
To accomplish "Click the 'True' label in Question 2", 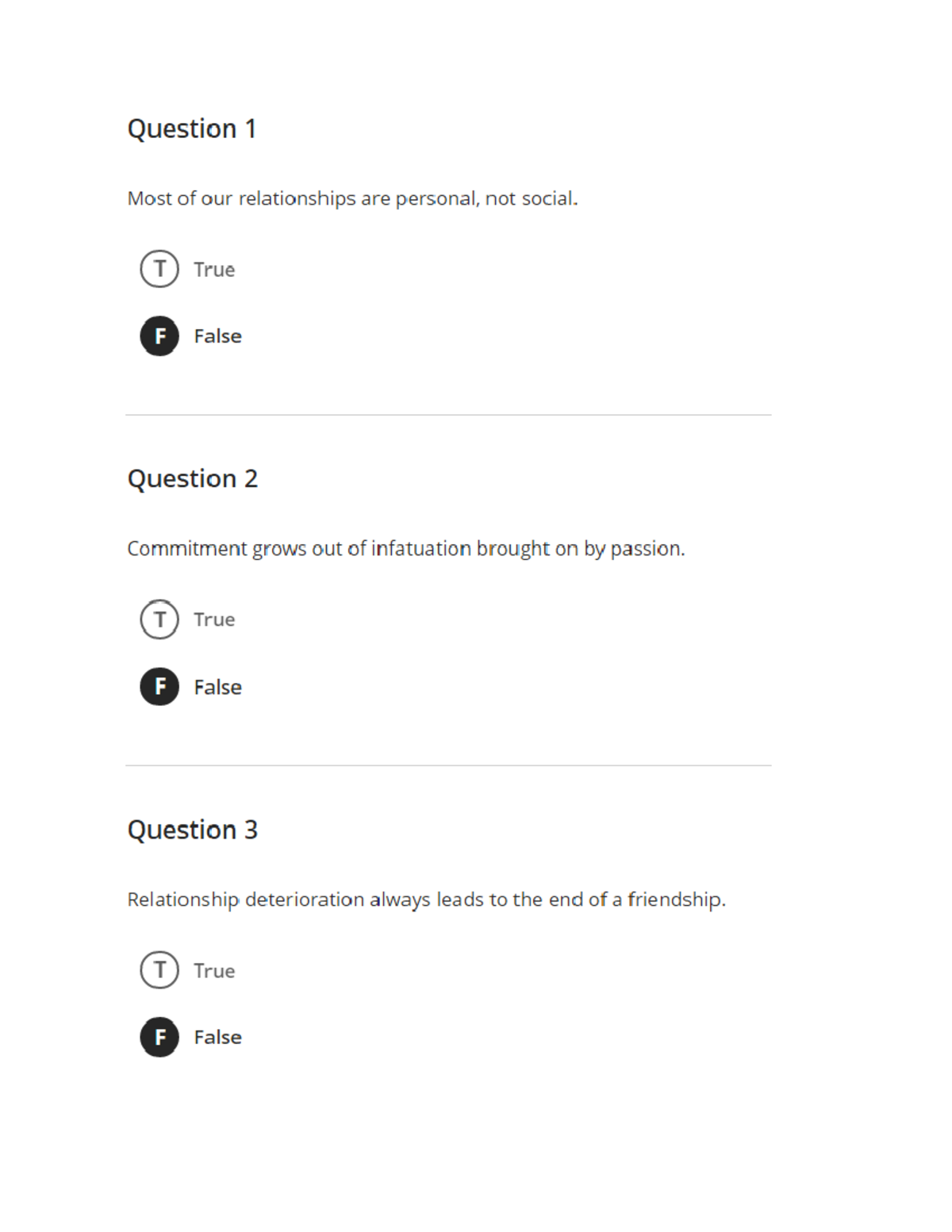I will (x=214, y=620).
